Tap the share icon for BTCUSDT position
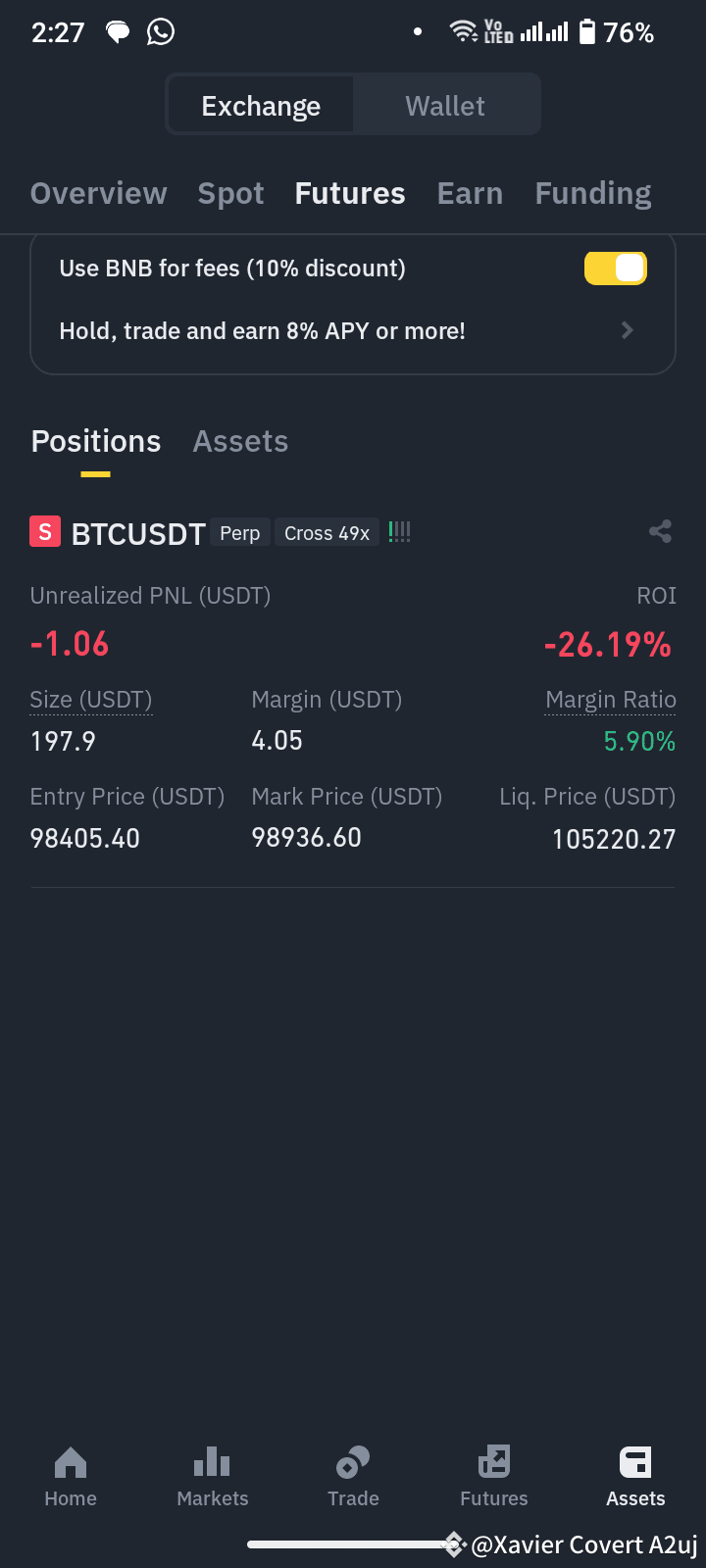The image size is (706, 1568). (660, 532)
